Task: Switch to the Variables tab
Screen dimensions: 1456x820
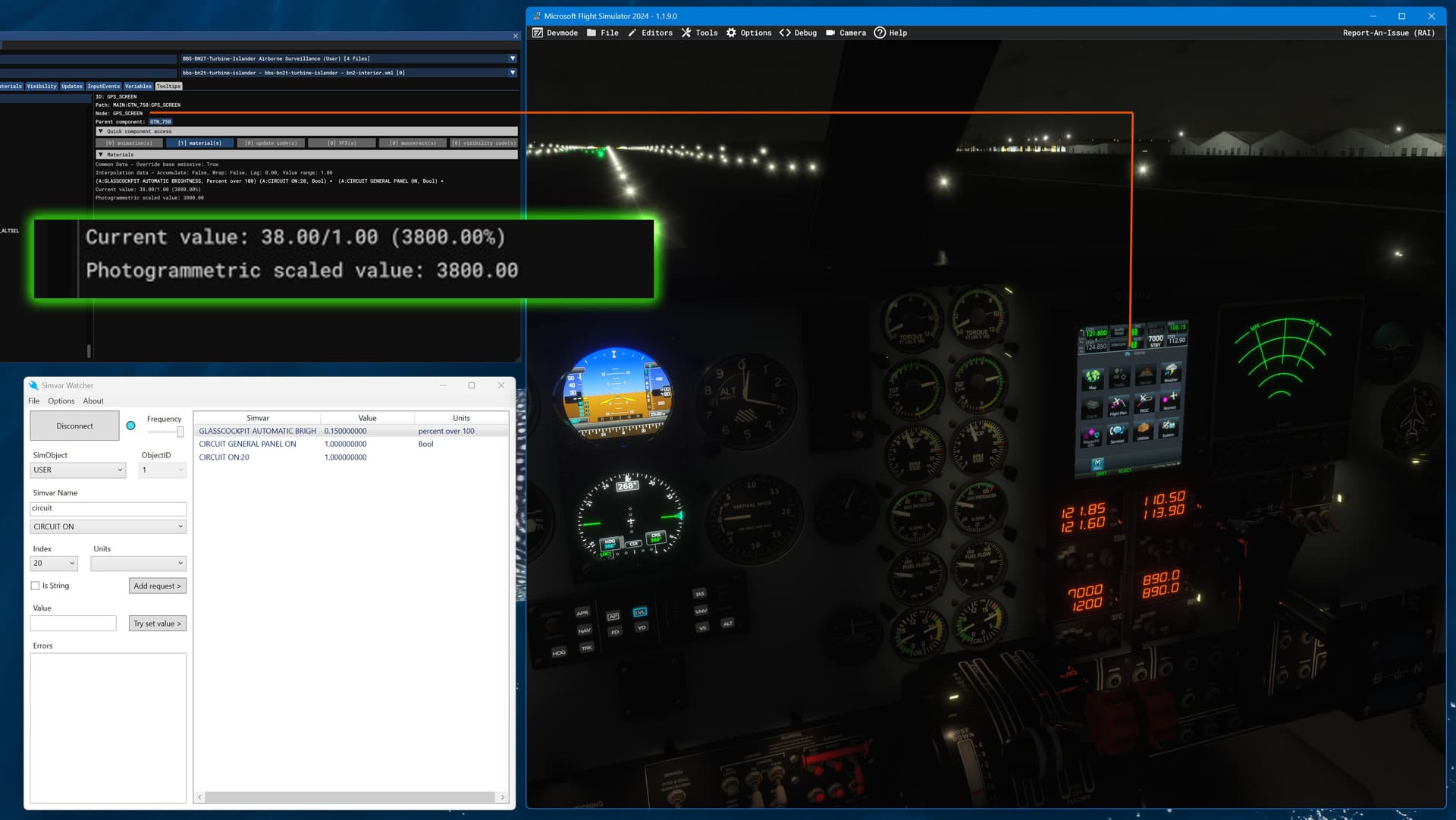Action: pyautogui.click(x=138, y=86)
